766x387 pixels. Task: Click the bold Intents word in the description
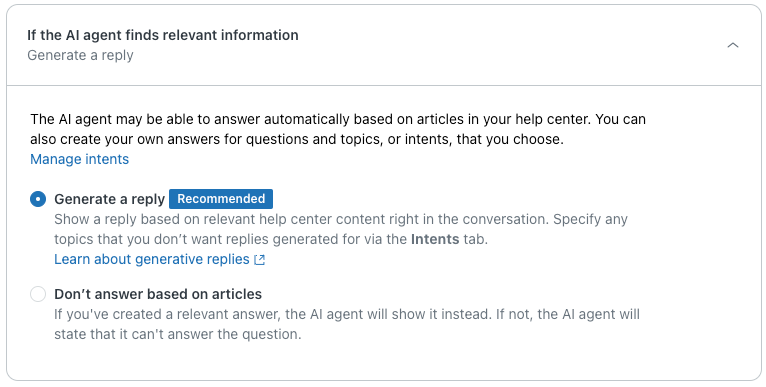pos(435,239)
